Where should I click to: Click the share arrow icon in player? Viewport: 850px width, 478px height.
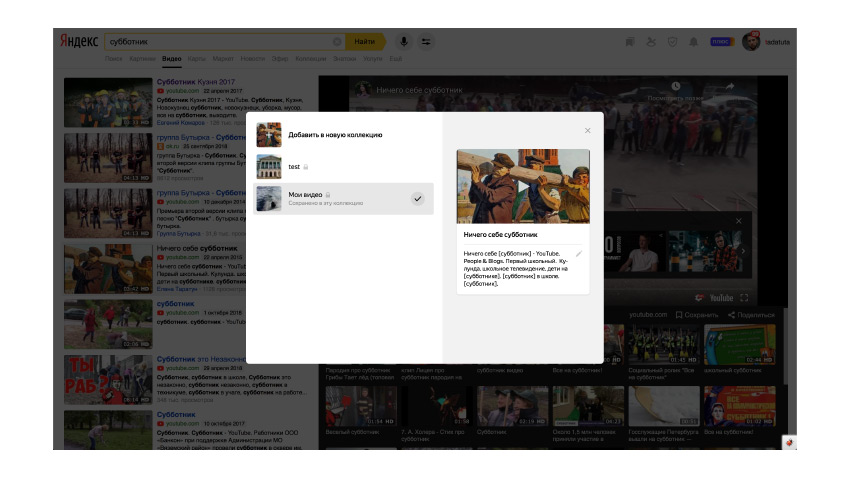click(730, 86)
